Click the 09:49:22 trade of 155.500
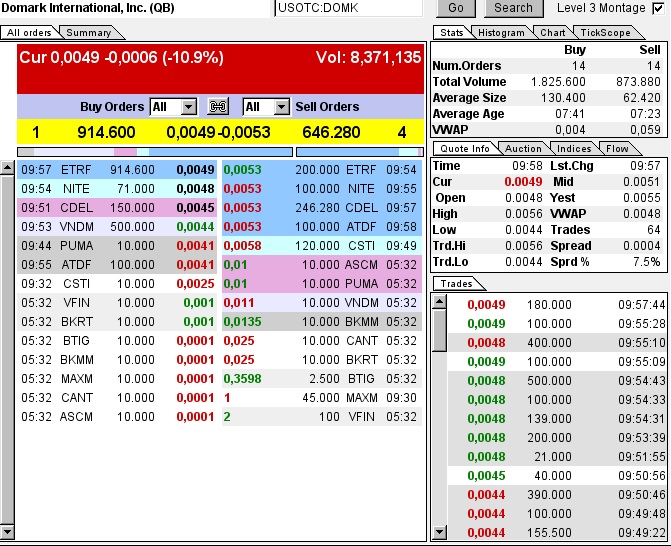The height and width of the screenshot is (546, 671). pos(557,533)
